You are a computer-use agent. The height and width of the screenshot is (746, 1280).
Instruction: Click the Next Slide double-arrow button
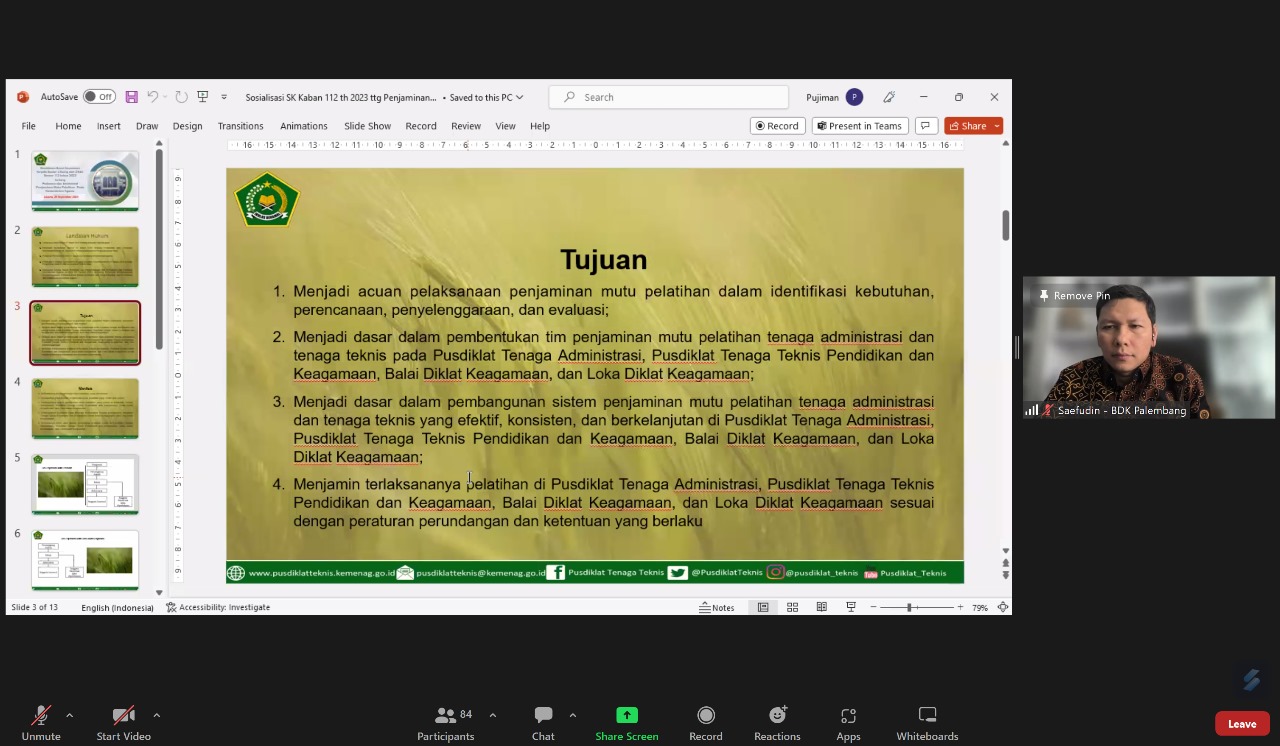pos(1006,575)
